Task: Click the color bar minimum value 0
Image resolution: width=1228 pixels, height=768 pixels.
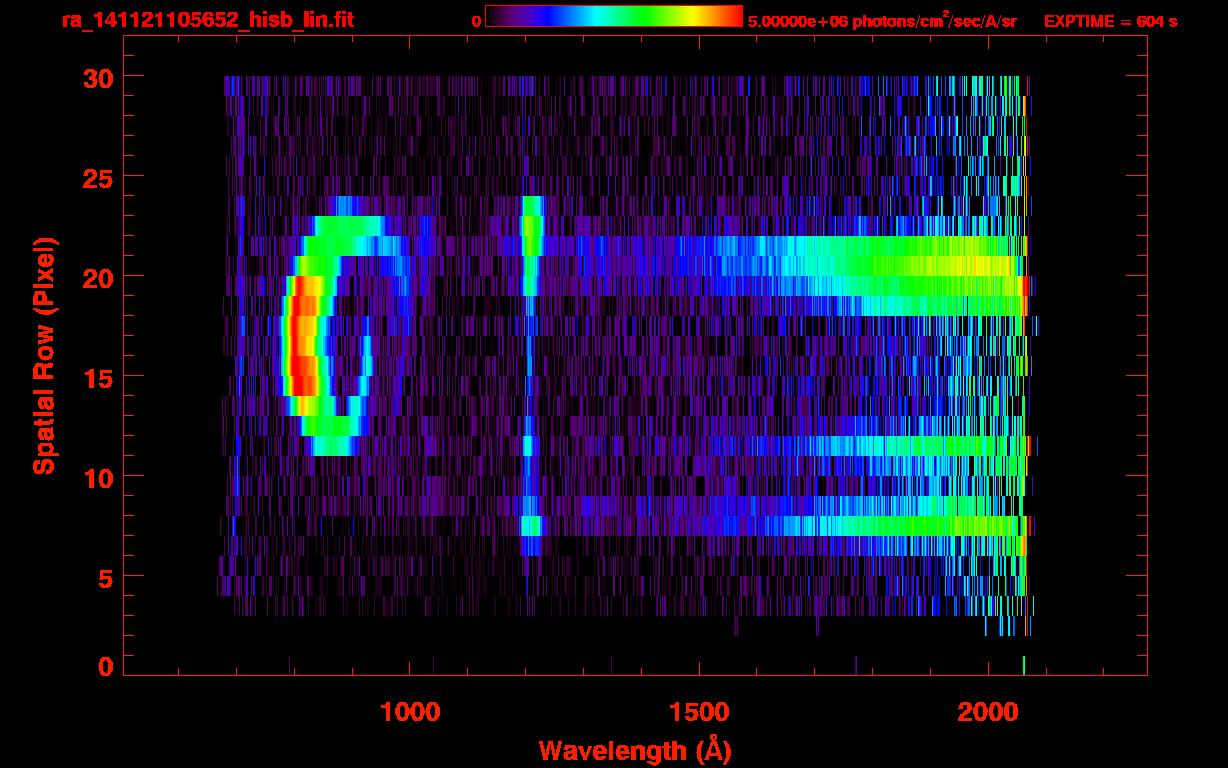Action: (477, 21)
